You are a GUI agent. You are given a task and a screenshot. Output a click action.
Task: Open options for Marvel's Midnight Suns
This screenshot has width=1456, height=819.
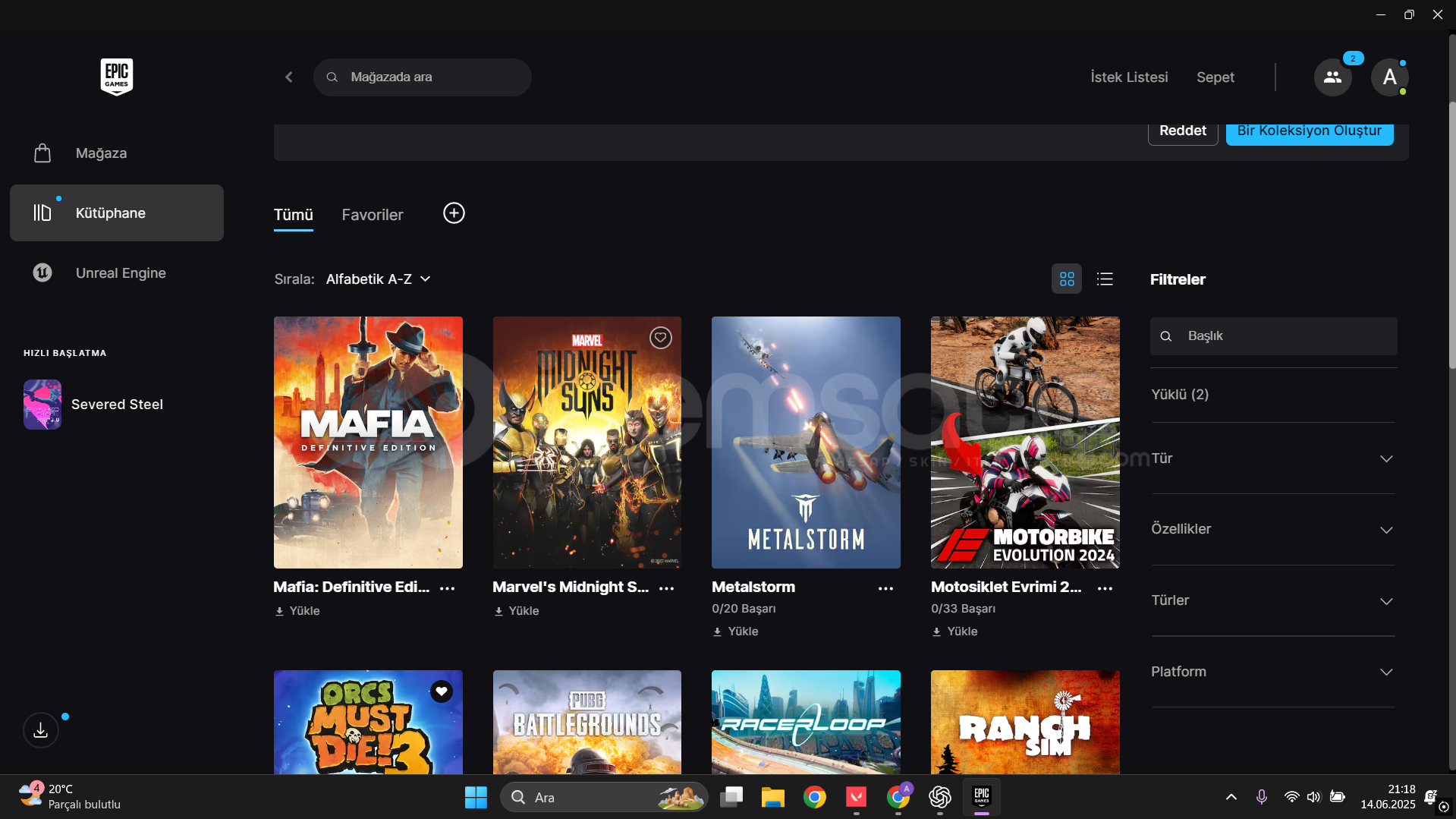click(667, 588)
